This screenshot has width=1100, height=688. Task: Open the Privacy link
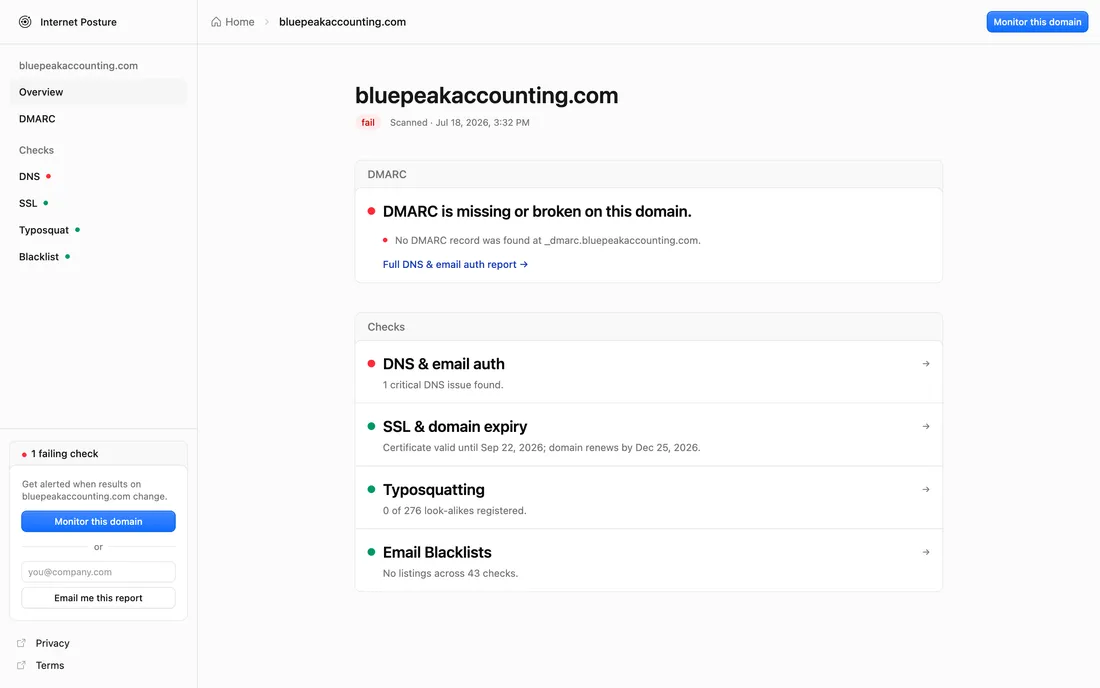click(53, 643)
